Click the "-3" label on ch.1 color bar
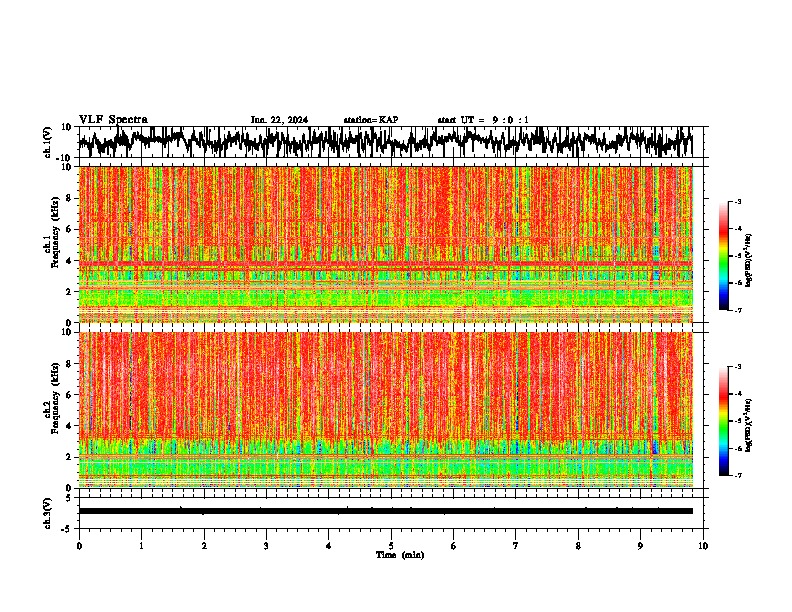Image resolution: width=792 pixels, height=612 pixels. tap(738, 201)
